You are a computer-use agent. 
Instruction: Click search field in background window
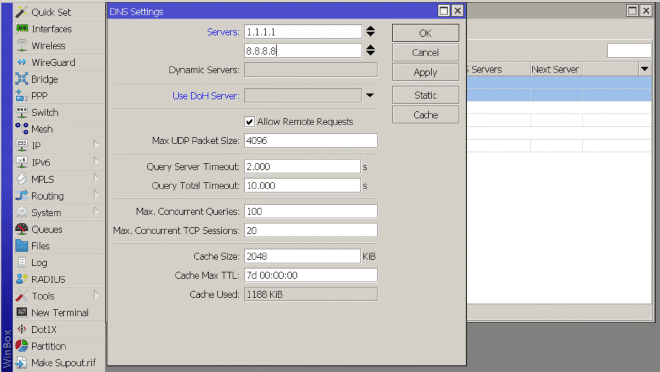coord(629,50)
